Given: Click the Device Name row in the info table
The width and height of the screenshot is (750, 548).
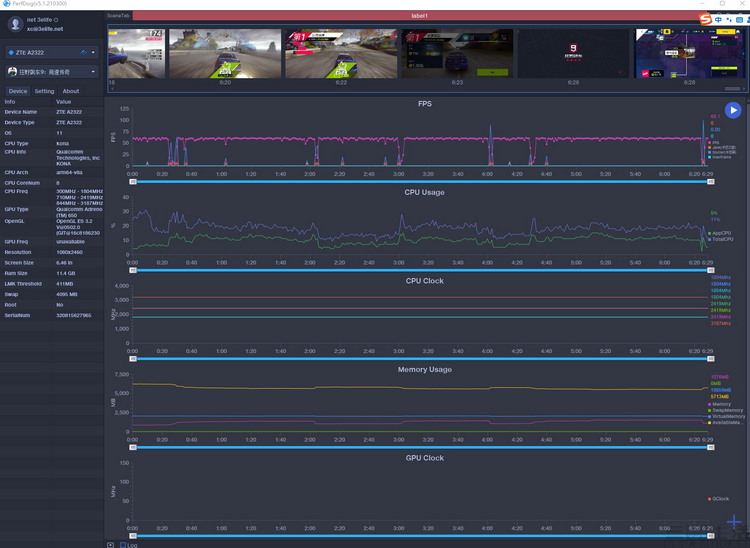Looking at the screenshot, I should point(52,112).
